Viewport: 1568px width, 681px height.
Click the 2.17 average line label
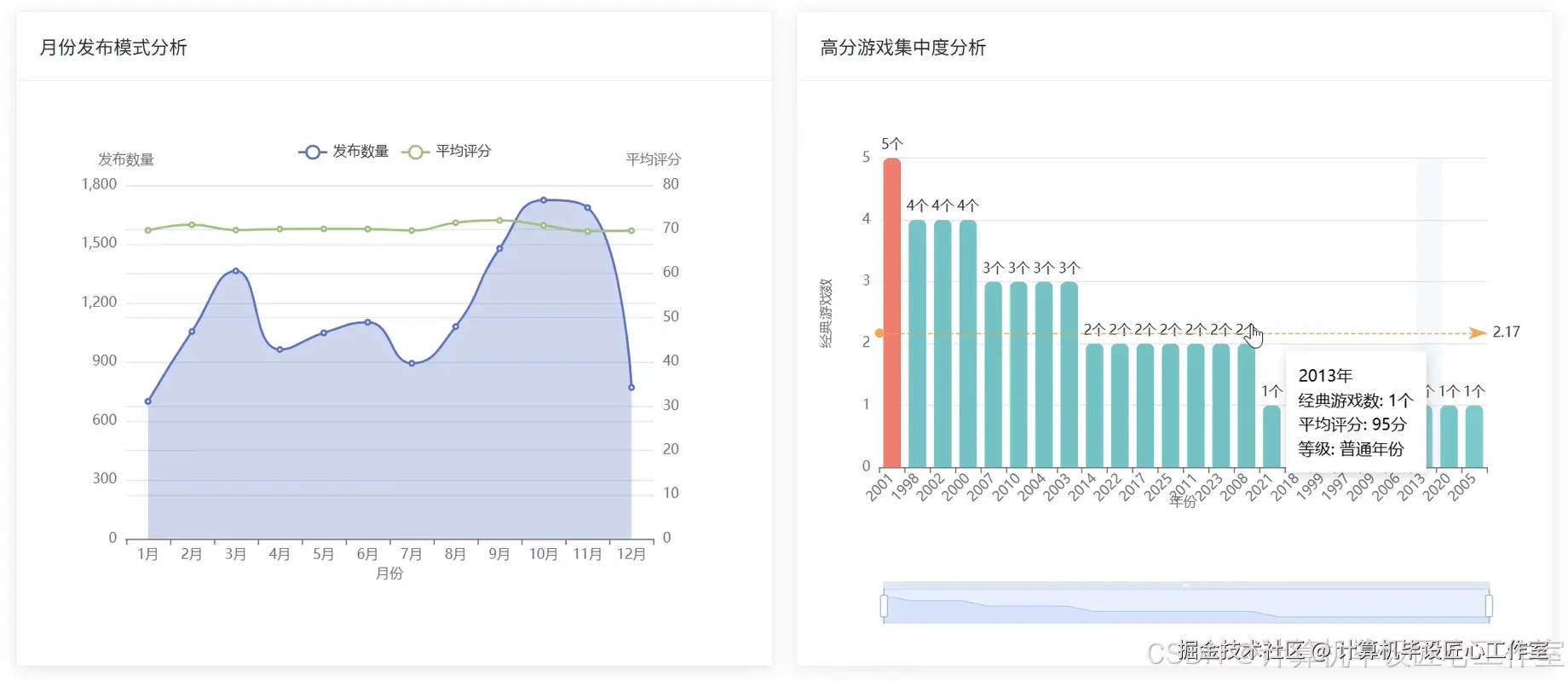(1506, 332)
